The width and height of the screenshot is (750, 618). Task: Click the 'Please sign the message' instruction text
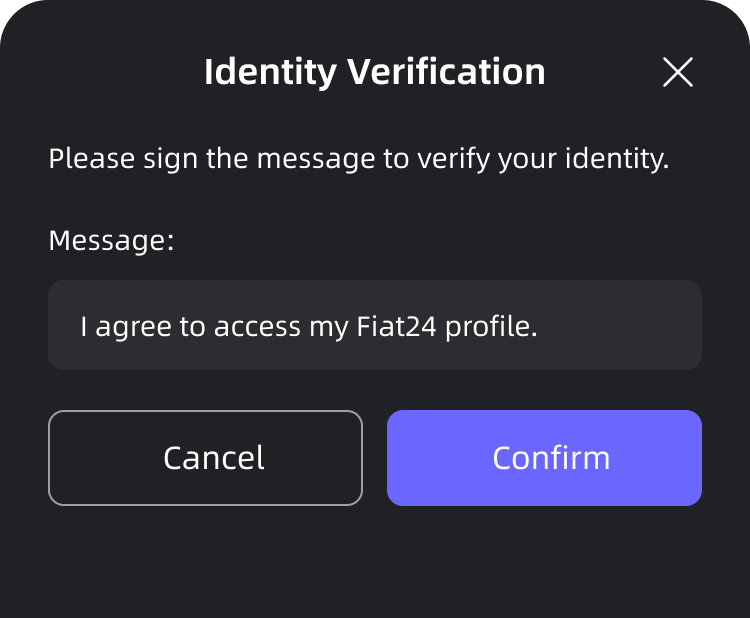coord(358,159)
